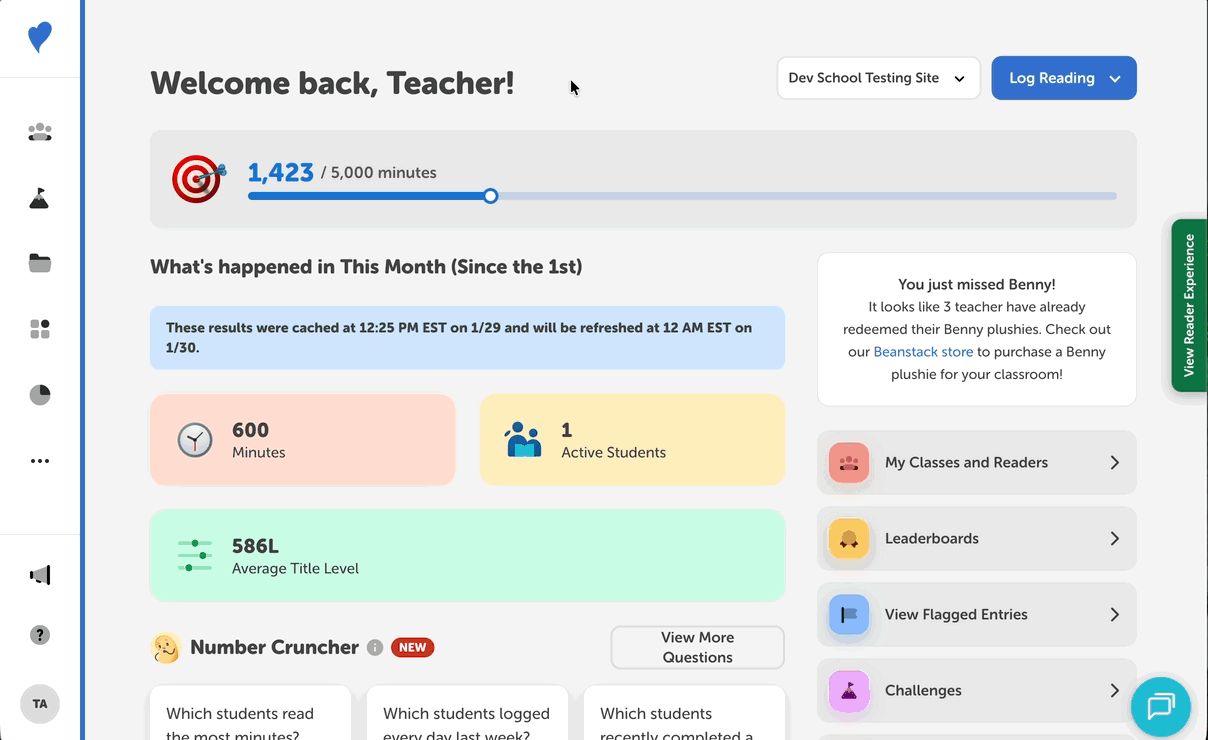Click the minutes goal progress slider handle
Screen dimensions: 1208x740
click(x=491, y=196)
